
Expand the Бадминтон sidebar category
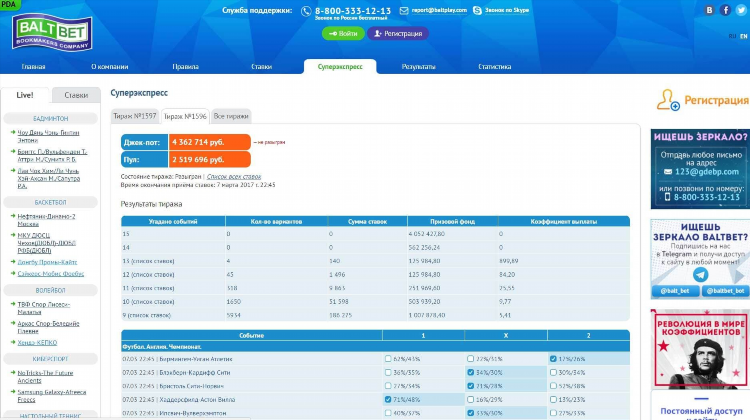tap(51, 119)
